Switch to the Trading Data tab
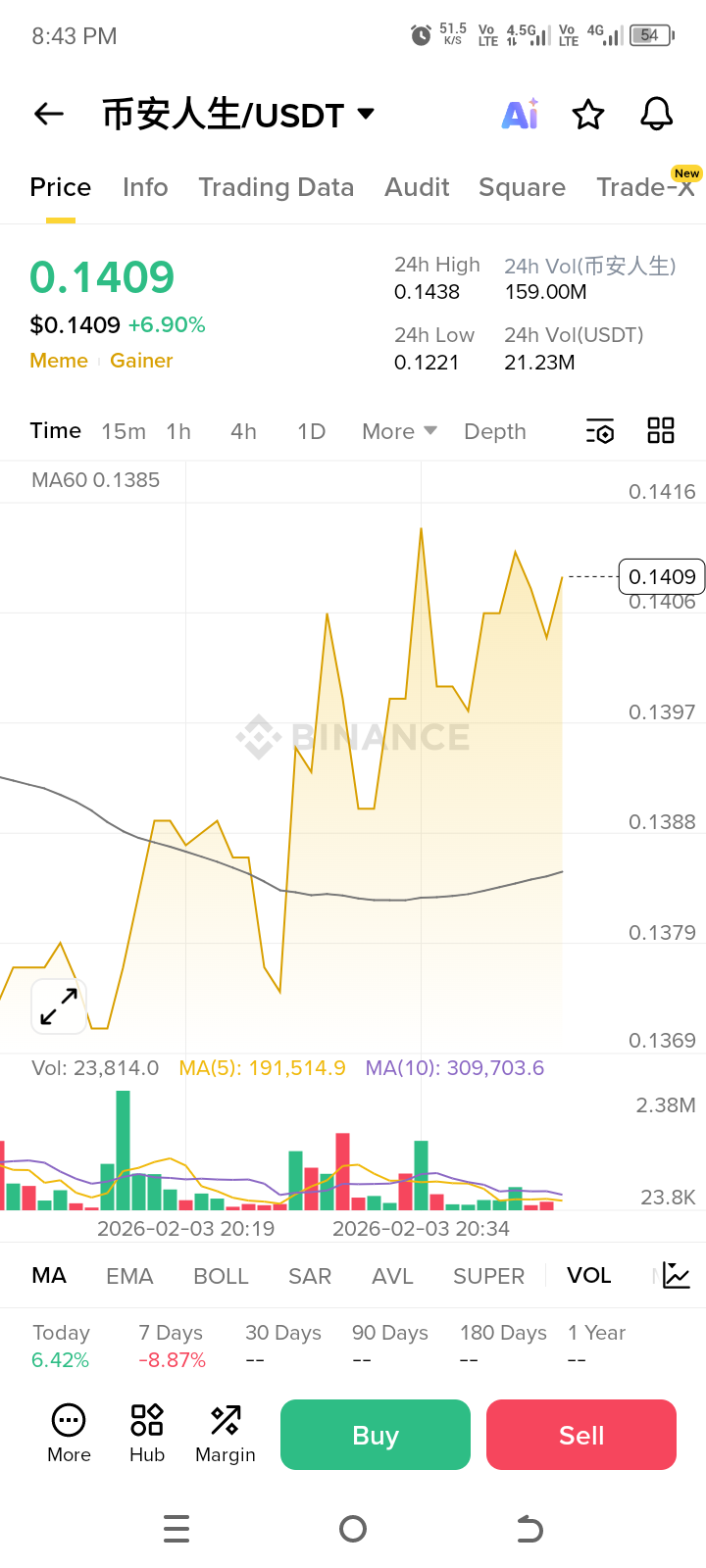 (276, 187)
